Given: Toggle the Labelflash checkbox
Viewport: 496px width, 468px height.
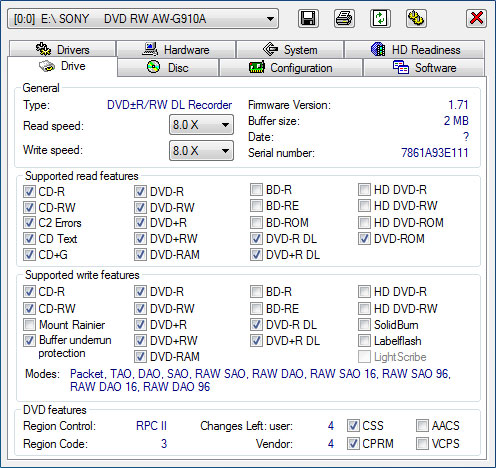Looking at the screenshot, I should [364, 341].
